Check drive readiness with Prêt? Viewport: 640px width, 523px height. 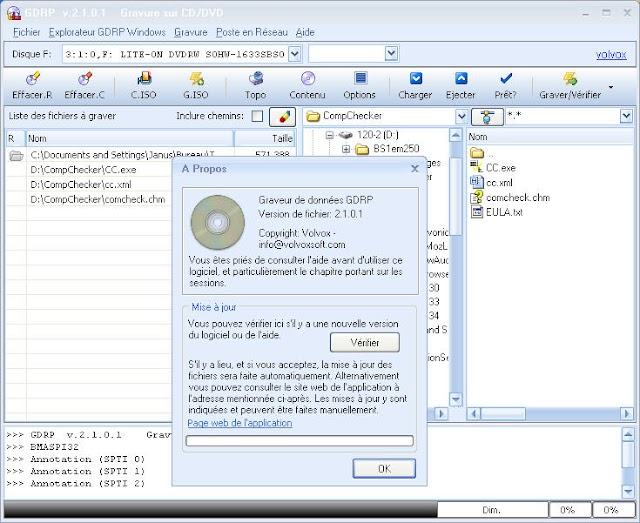click(x=506, y=86)
